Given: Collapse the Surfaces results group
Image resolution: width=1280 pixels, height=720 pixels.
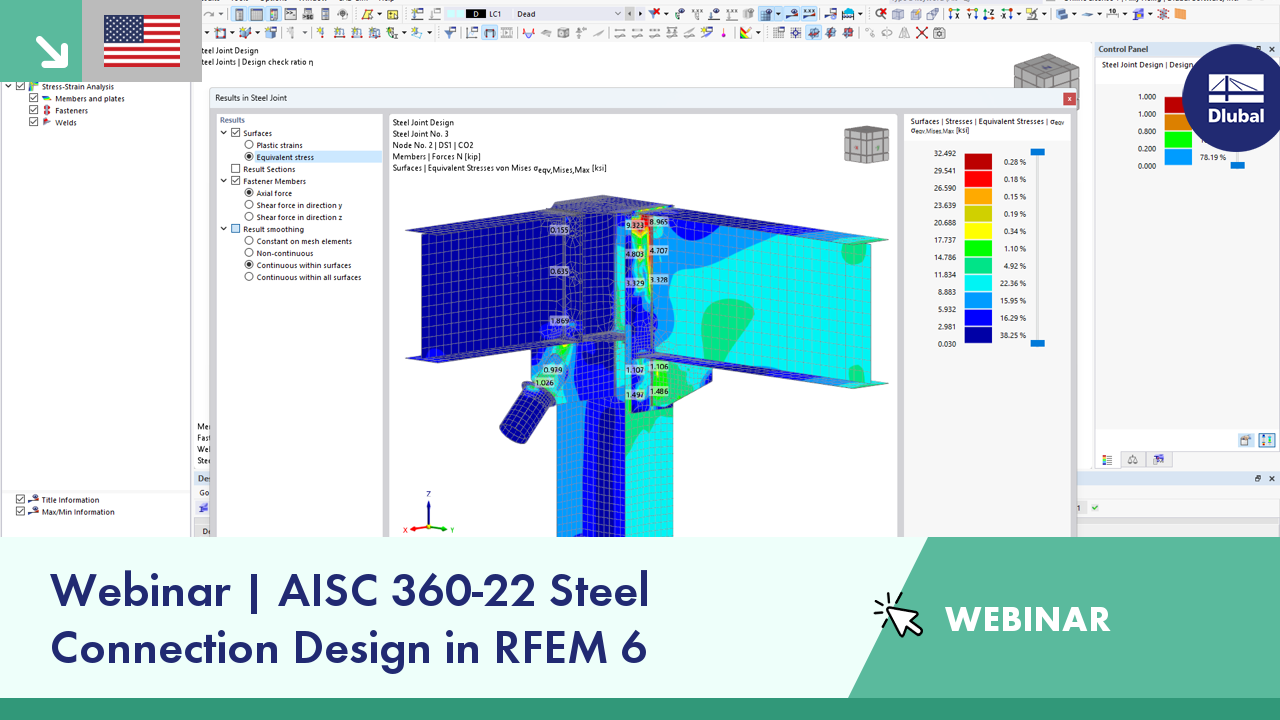Looking at the screenshot, I should pyautogui.click(x=224, y=133).
